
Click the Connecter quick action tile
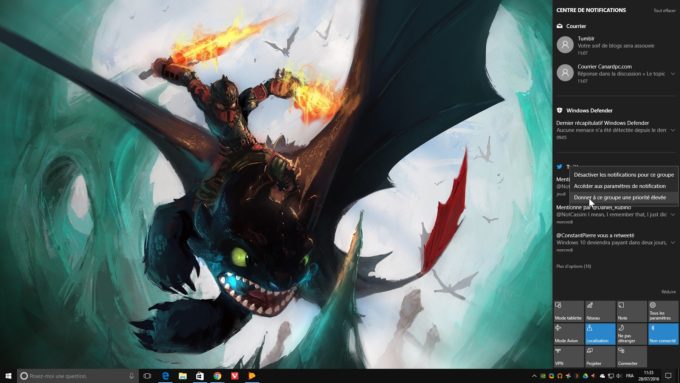pos(631,357)
